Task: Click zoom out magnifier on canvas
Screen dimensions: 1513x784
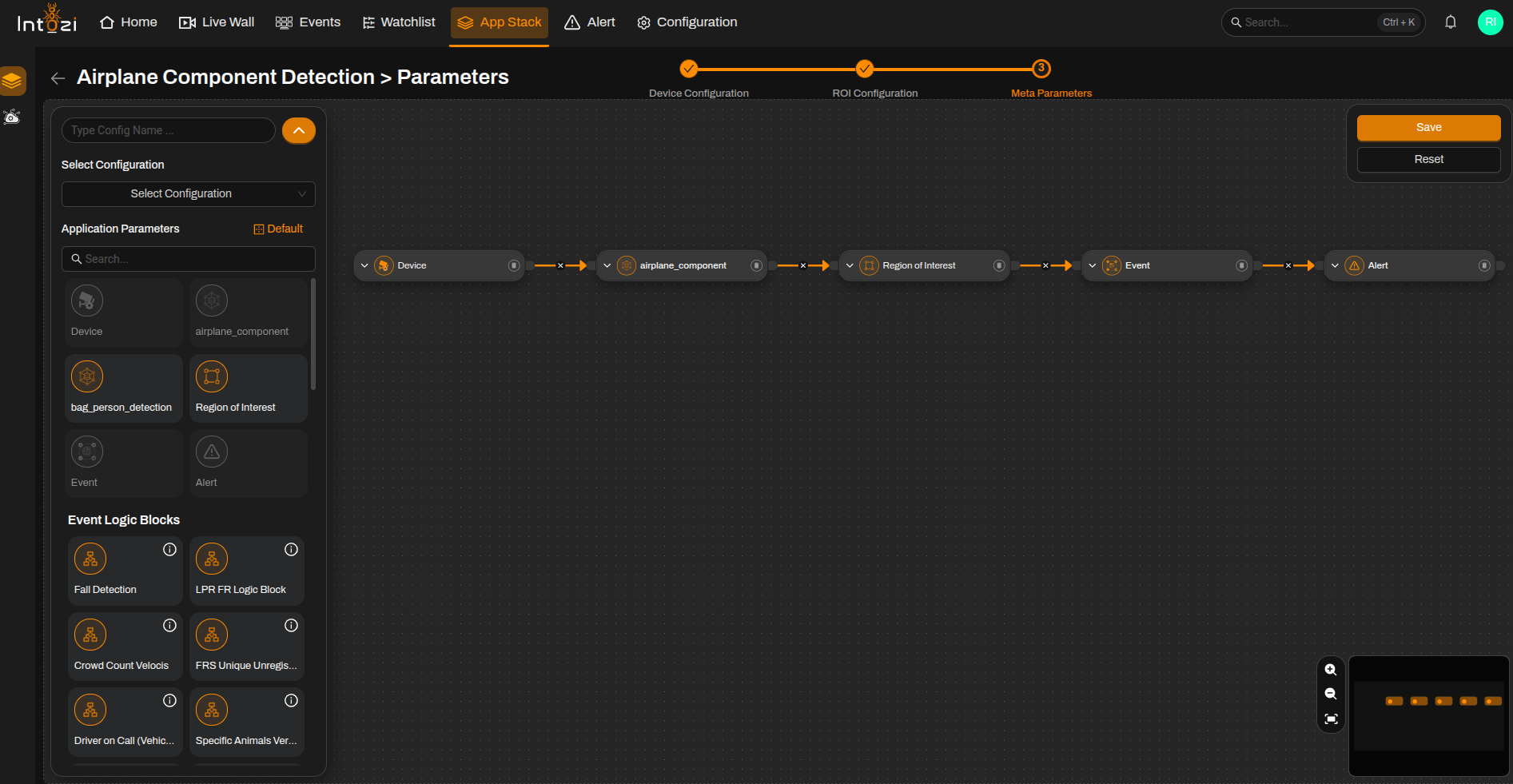Action: [x=1331, y=694]
